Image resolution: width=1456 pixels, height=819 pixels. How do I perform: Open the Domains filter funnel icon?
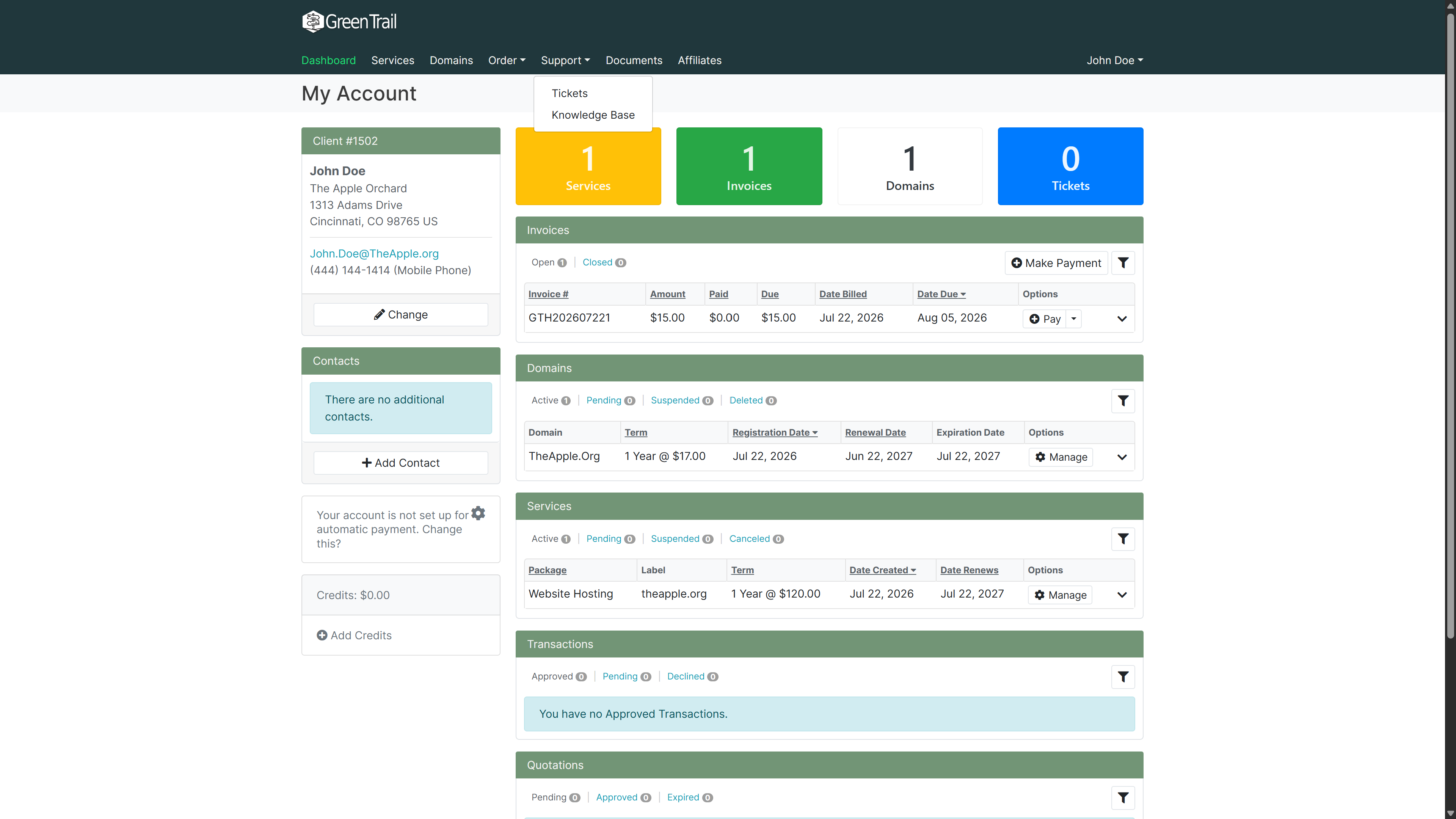[x=1122, y=401]
